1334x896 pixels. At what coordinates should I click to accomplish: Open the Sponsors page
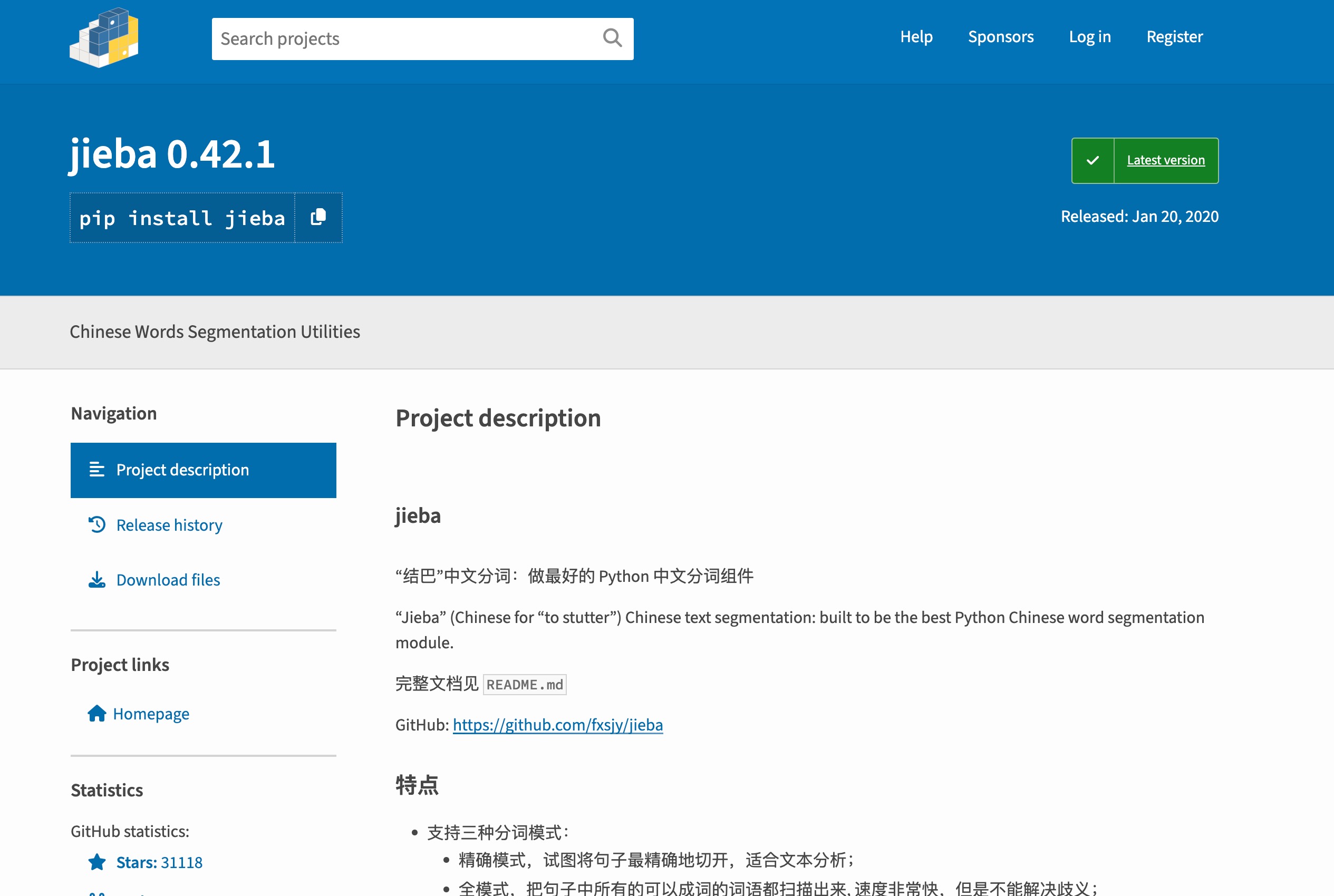coord(1001,36)
